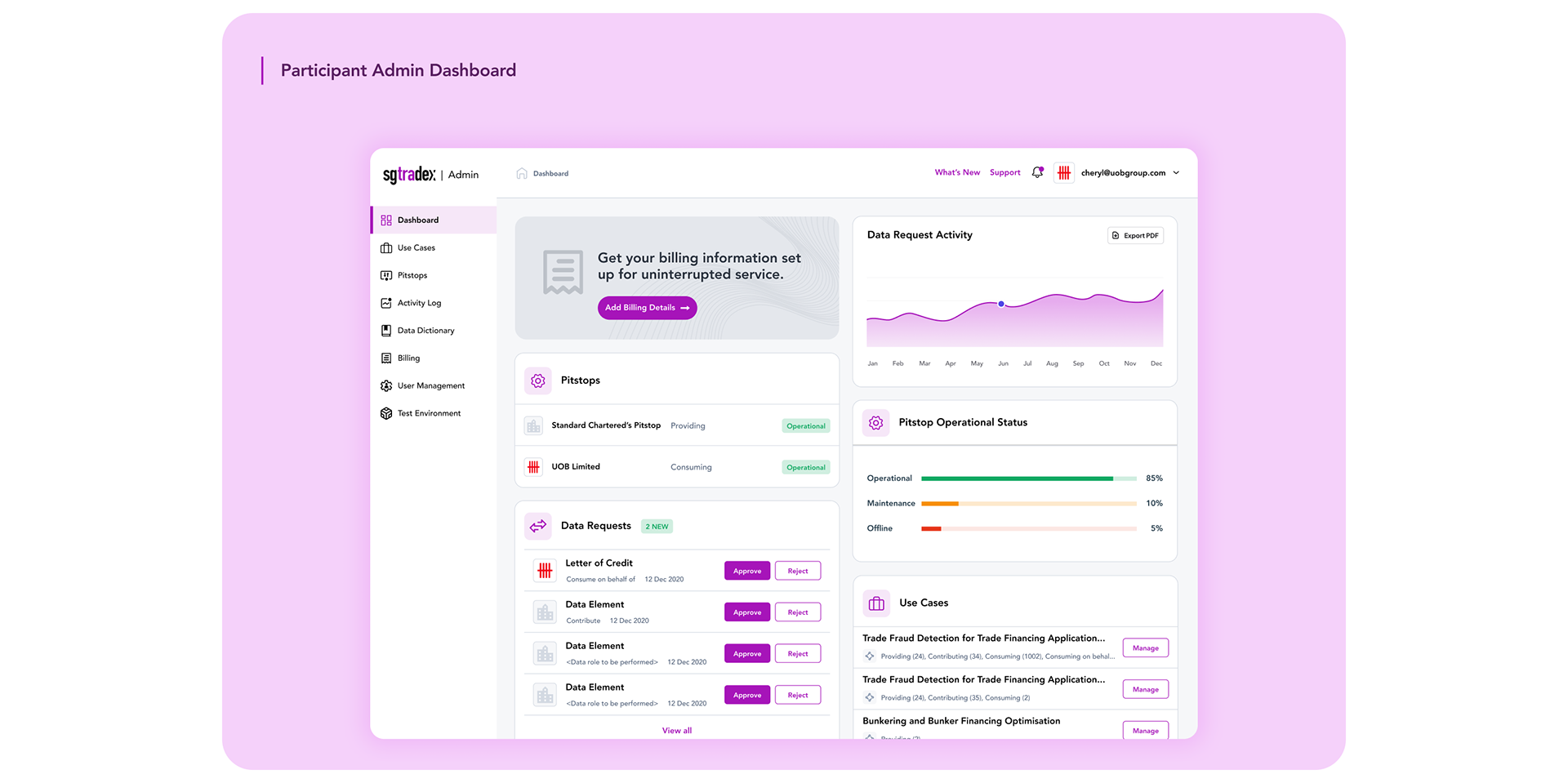Click the Pitstops card gear icon
The width and height of the screenshot is (1568, 783).
(537, 380)
